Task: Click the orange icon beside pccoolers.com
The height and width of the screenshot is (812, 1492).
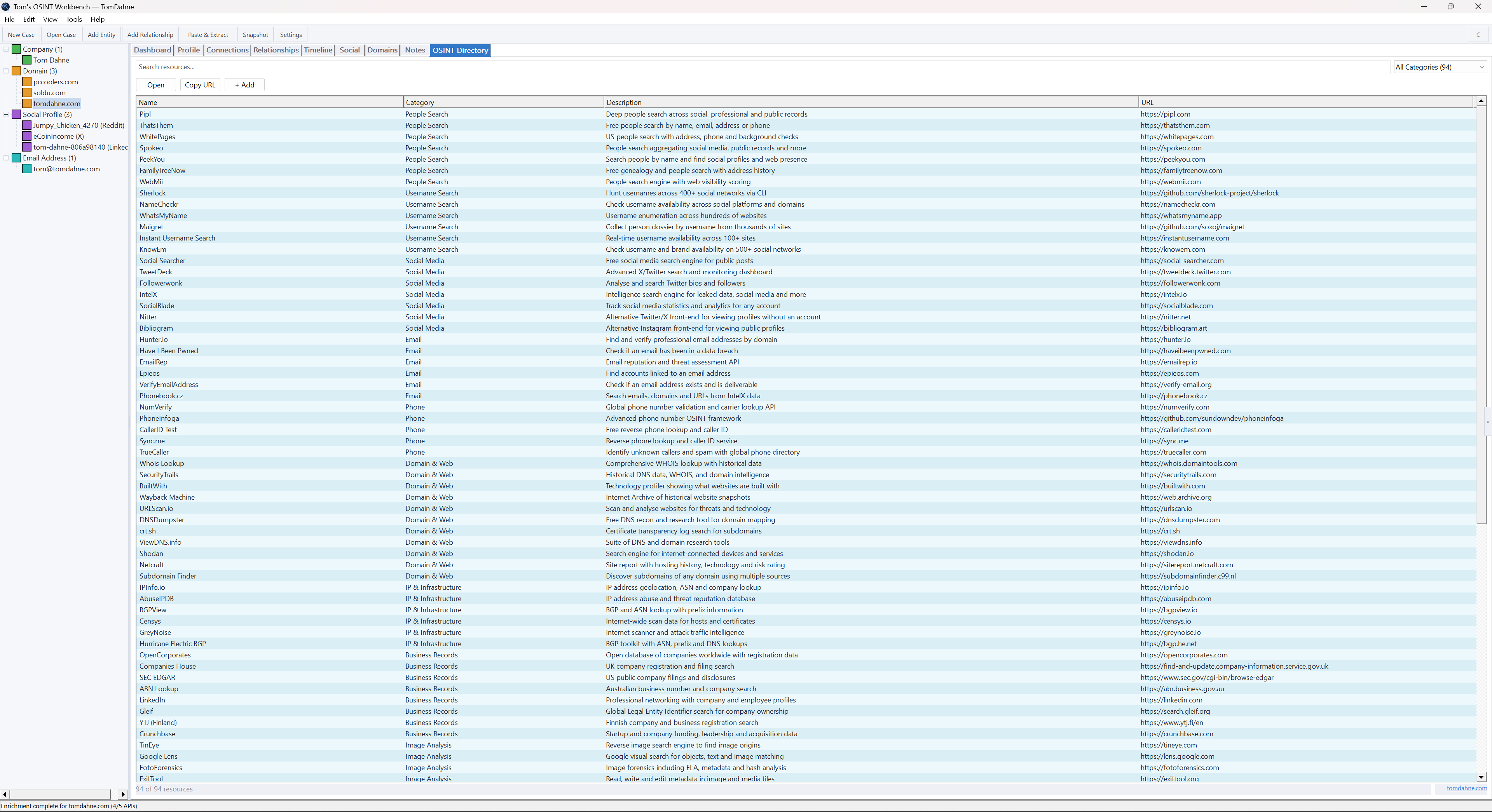Action: click(x=27, y=82)
